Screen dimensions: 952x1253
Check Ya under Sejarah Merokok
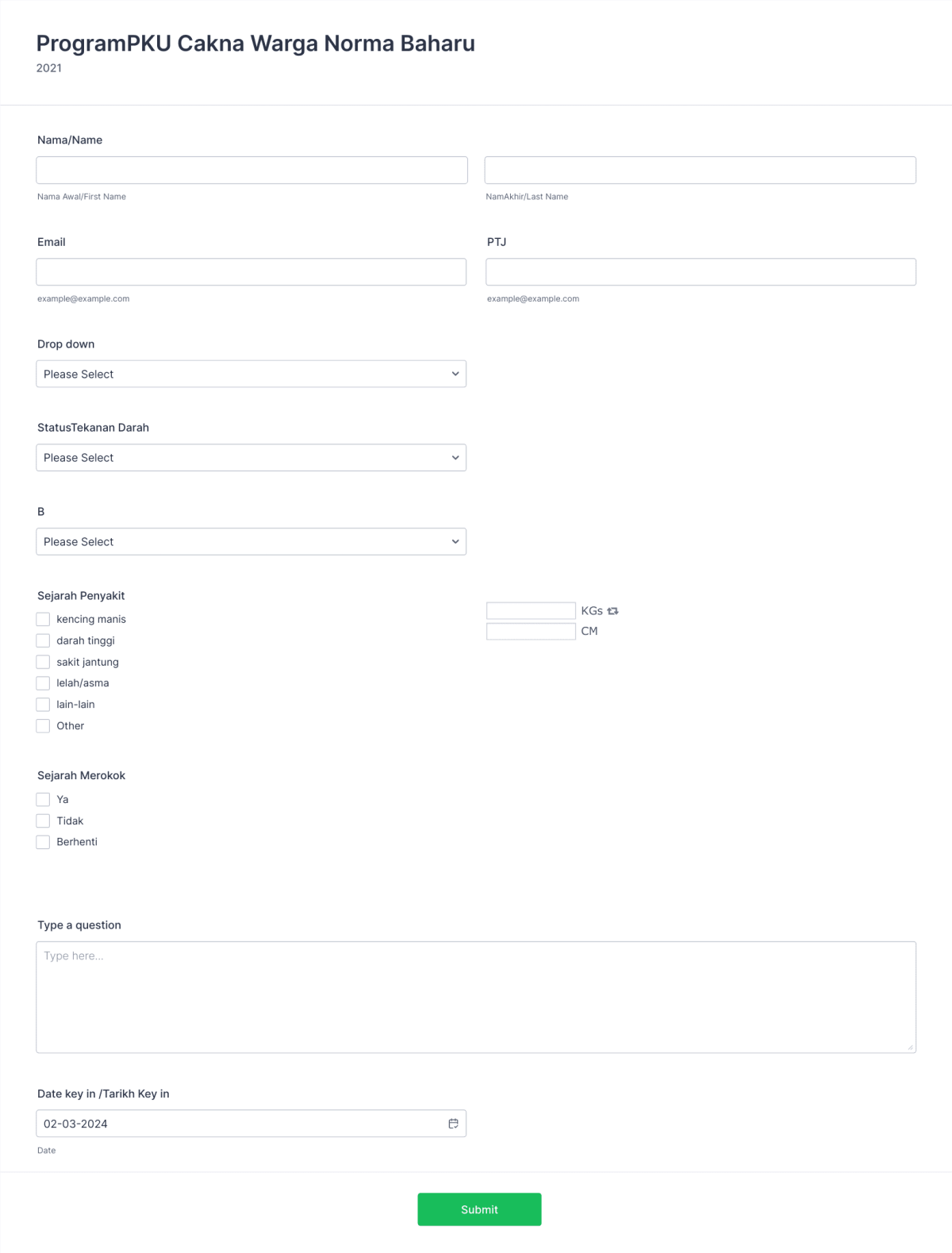tap(43, 799)
